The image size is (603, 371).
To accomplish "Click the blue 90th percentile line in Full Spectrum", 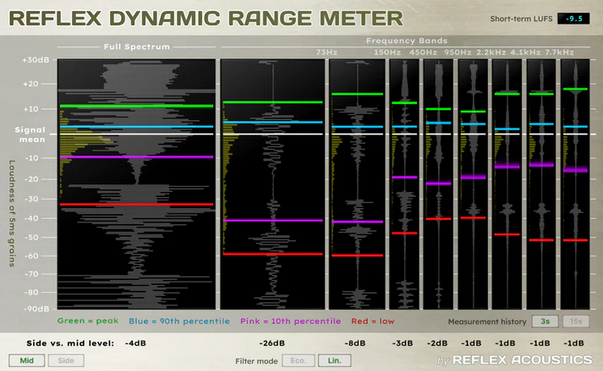I will tap(136, 126).
